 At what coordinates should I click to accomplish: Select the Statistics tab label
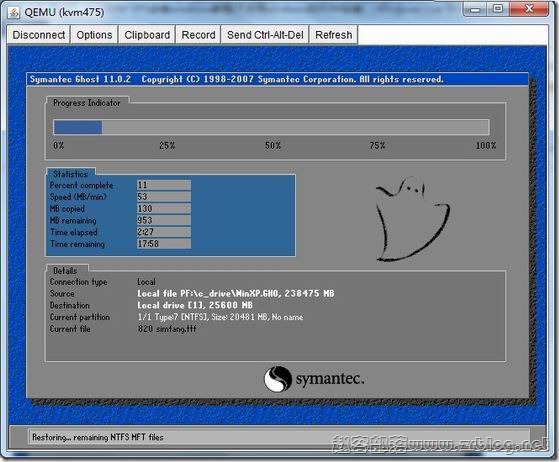[70, 174]
